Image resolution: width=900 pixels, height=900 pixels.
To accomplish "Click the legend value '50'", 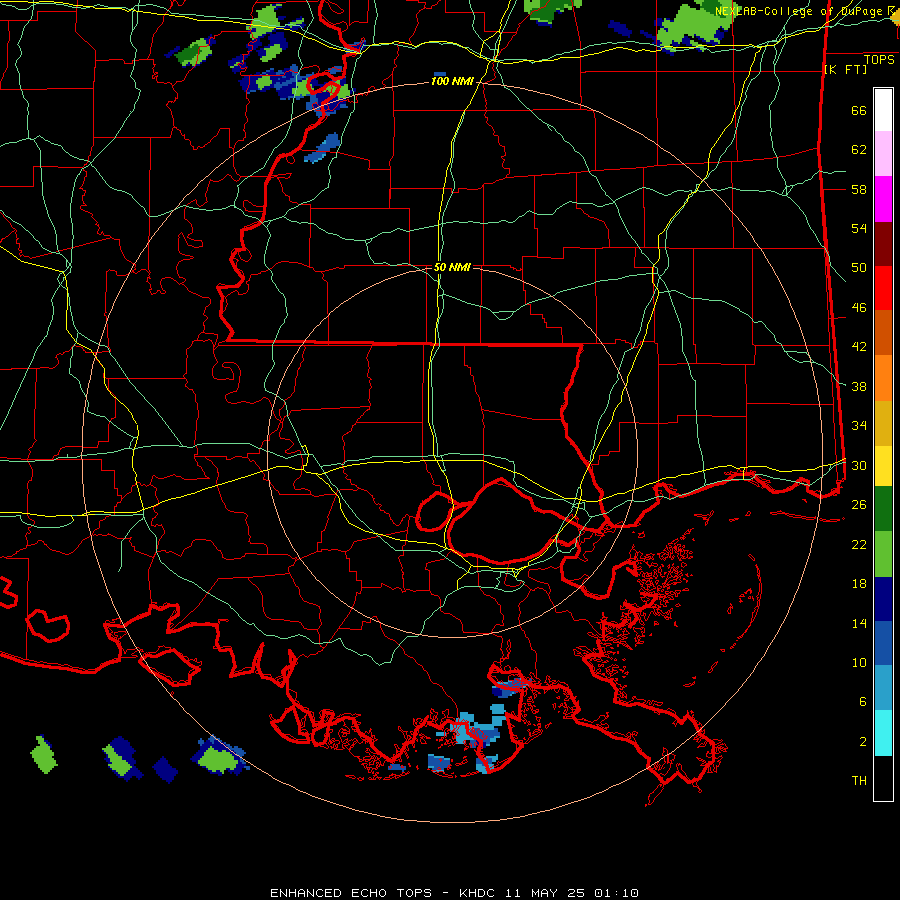I will click(x=859, y=268).
